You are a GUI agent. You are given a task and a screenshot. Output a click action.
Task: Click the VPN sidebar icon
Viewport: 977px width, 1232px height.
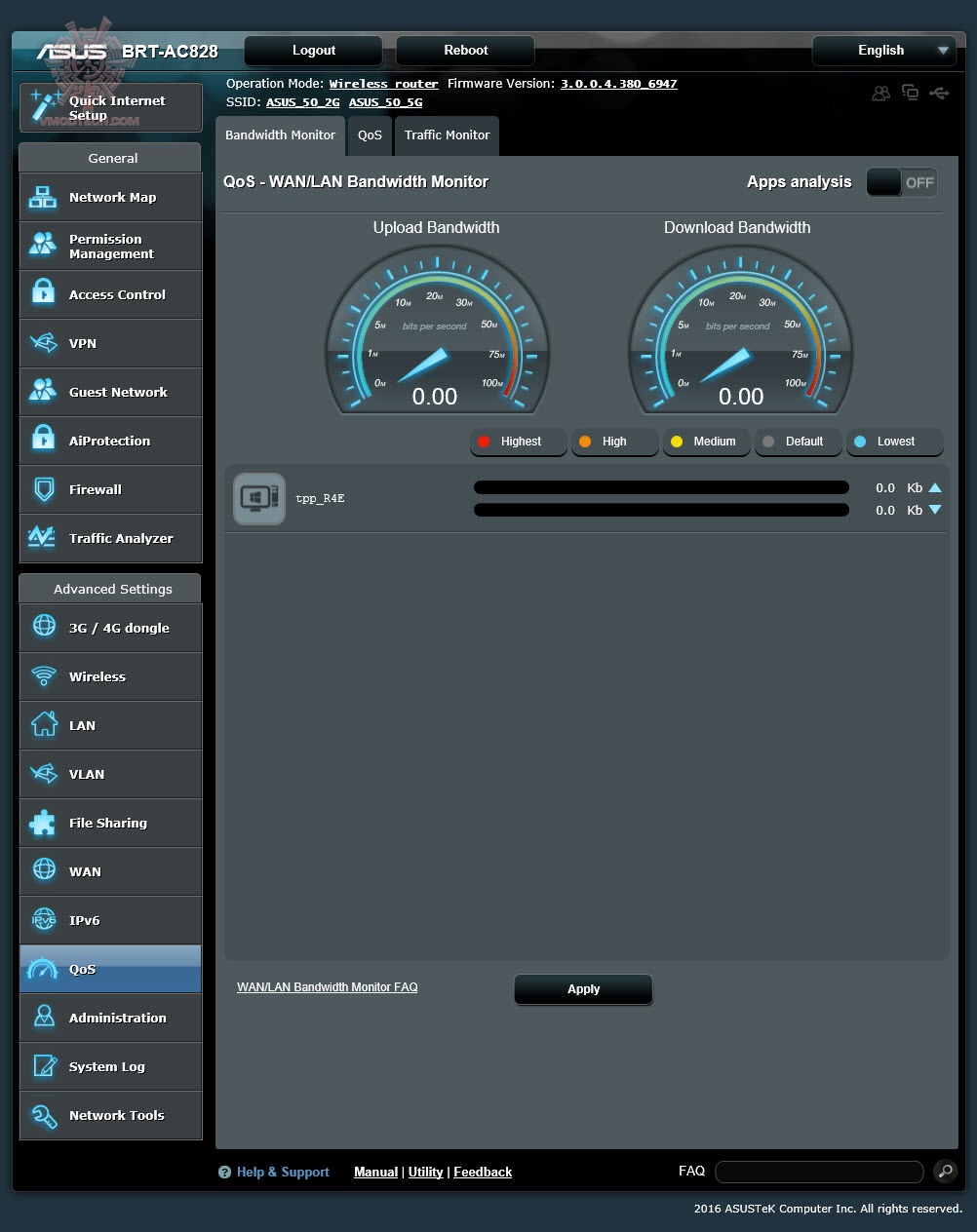point(43,343)
